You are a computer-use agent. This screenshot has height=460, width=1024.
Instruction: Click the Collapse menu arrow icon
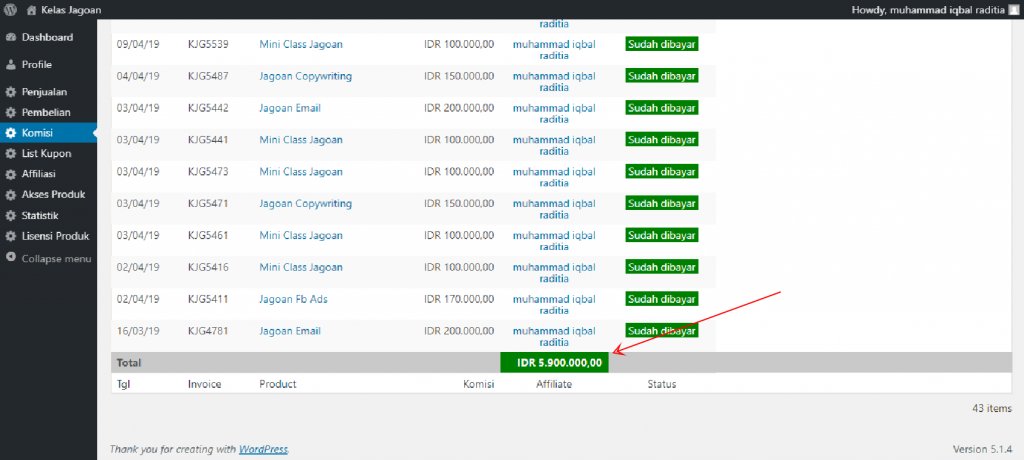(10, 258)
